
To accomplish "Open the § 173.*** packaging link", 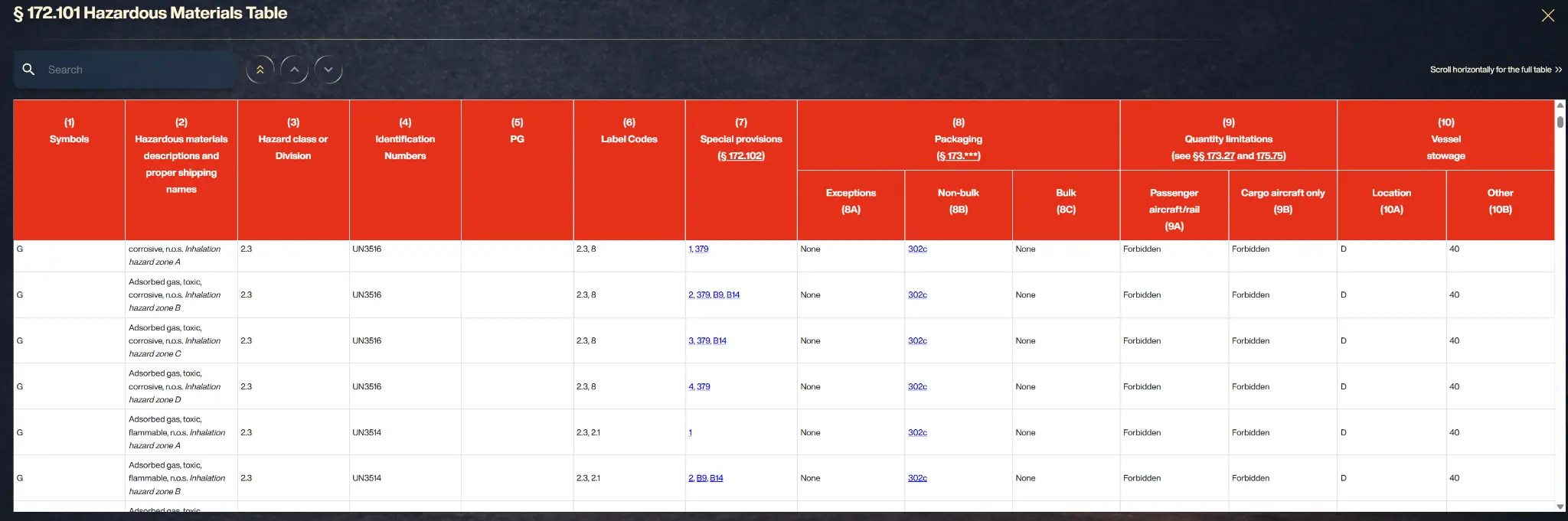I will click(x=959, y=156).
